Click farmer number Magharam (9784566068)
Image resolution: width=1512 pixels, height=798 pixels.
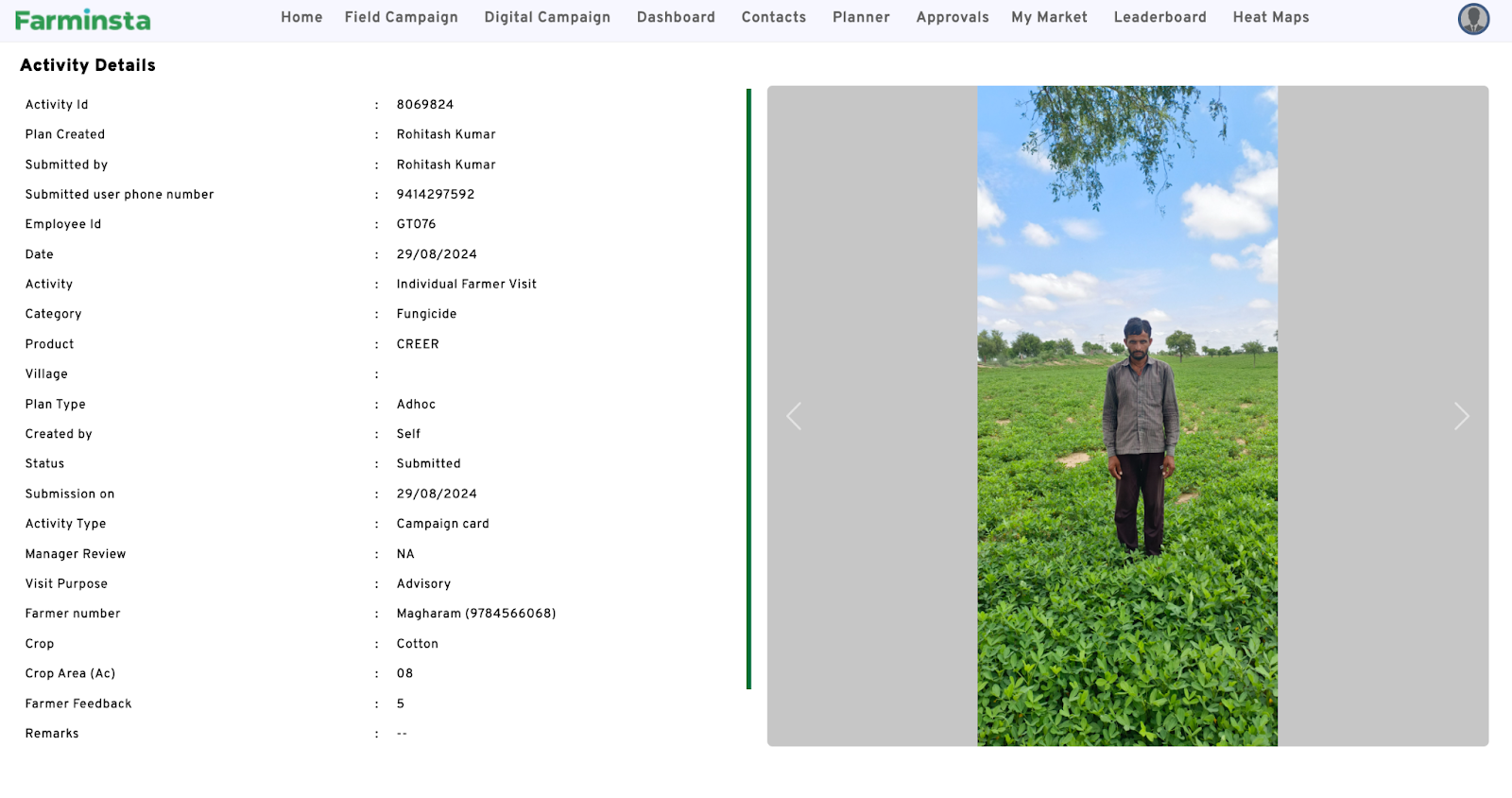tap(476, 614)
